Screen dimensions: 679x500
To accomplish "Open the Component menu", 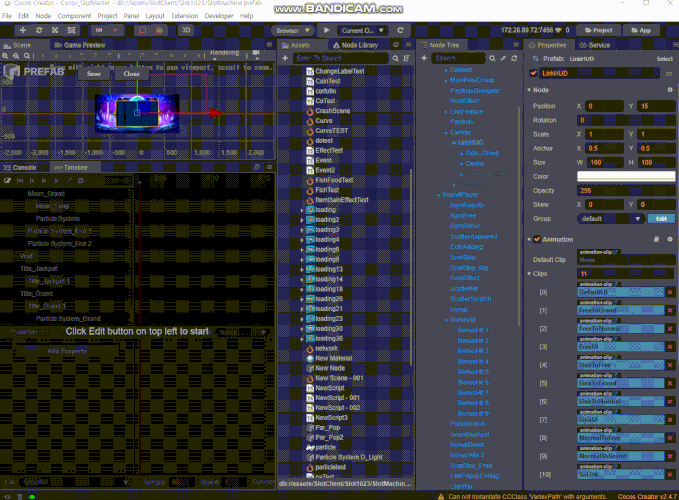I will 74,16.
